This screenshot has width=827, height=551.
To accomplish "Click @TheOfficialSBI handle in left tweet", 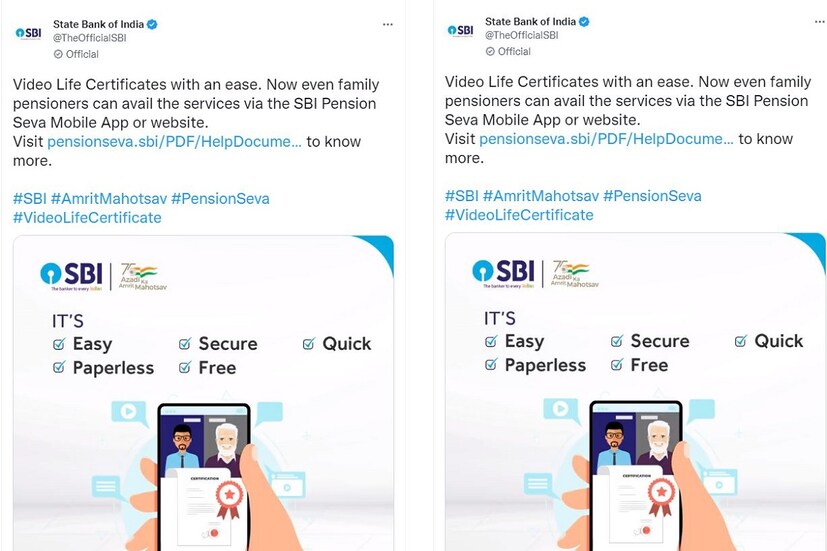I will pyautogui.click(x=90, y=38).
